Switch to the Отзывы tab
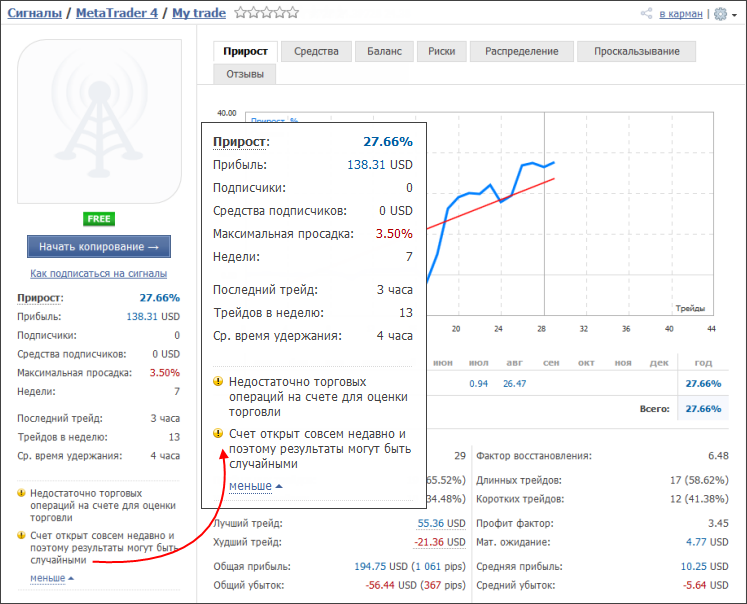The width and height of the screenshot is (747, 604). click(245, 74)
